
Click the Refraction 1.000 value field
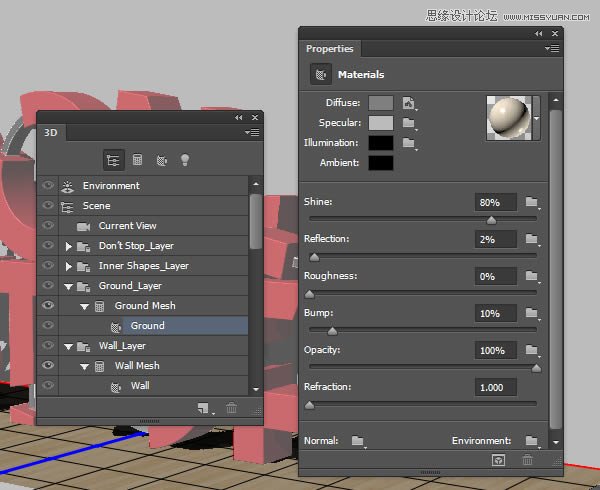point(496,387)
